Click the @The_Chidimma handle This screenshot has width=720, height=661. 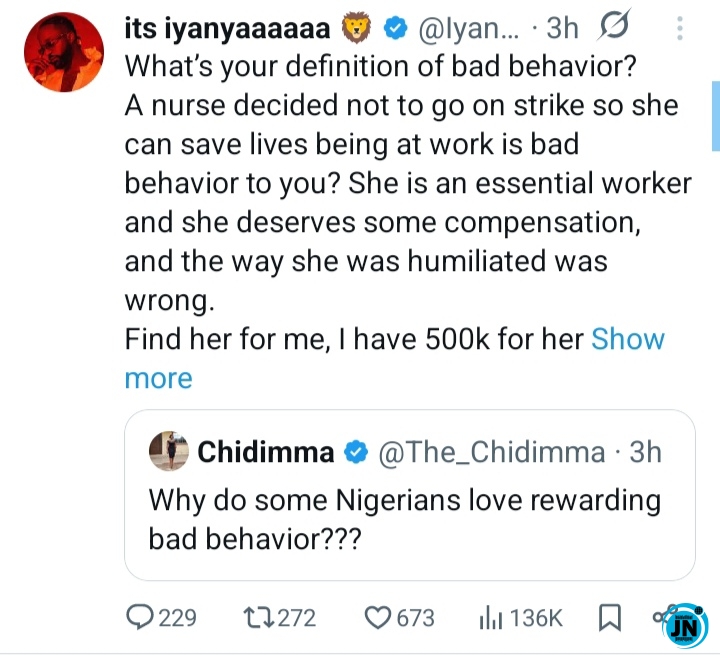(491, 452)
